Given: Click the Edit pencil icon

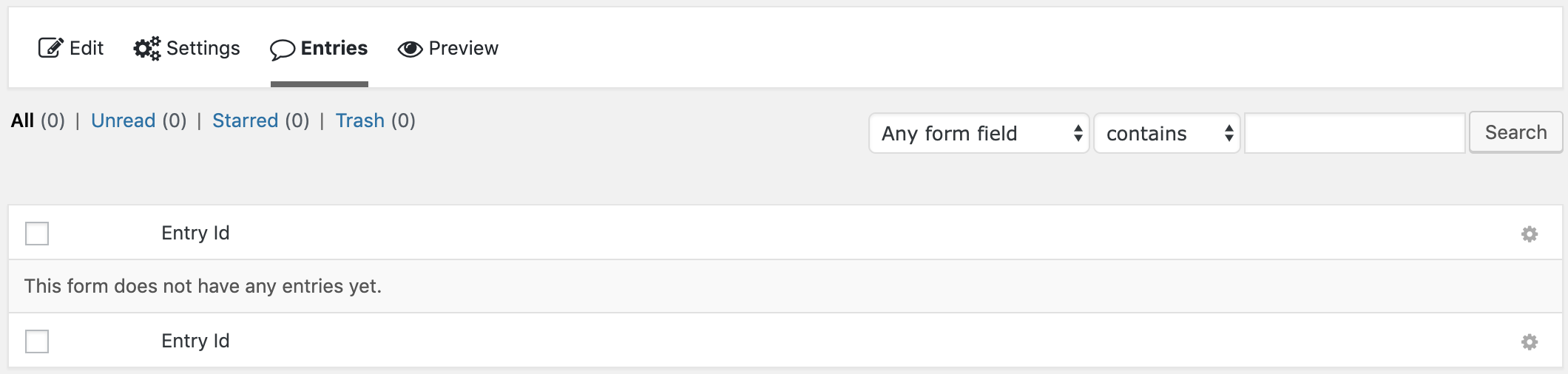Looking at the screenshot, I should (x=50, y=48).
